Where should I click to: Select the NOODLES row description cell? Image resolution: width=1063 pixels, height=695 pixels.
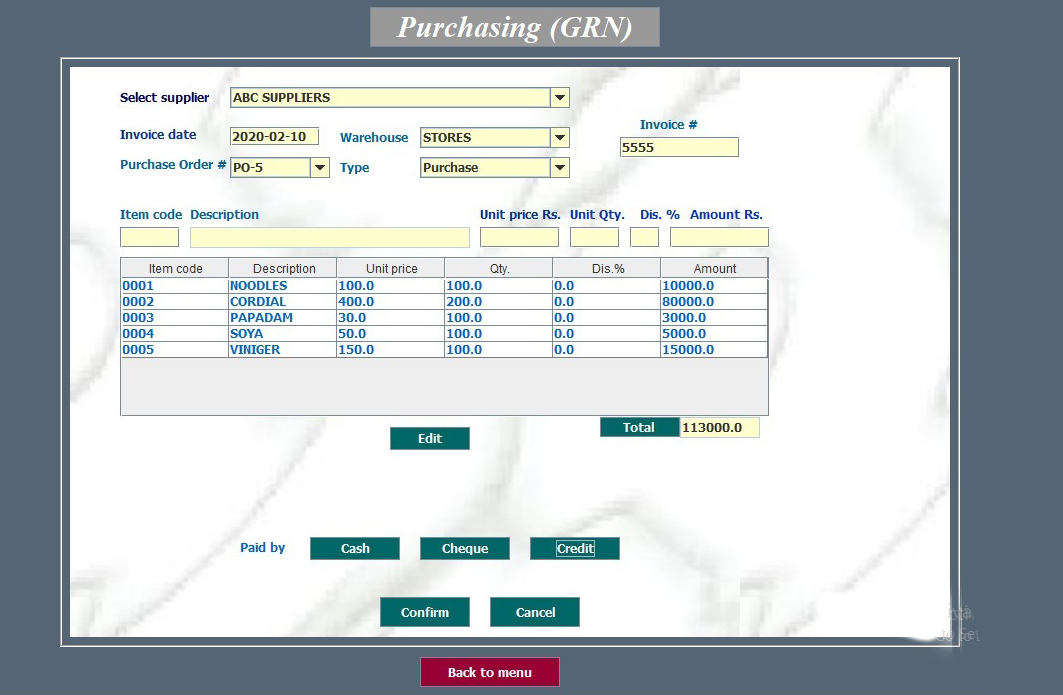tap(283, 286)
